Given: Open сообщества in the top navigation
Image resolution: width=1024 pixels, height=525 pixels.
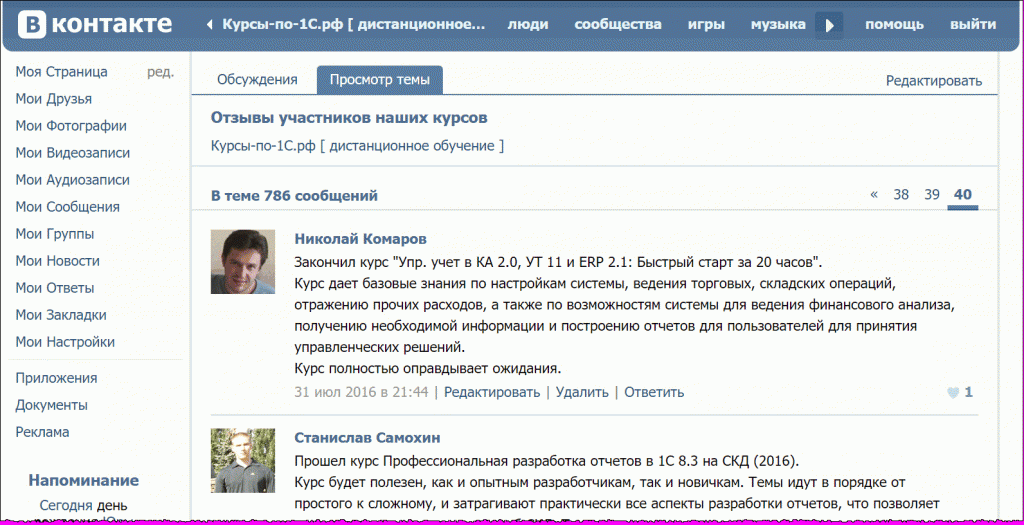Looking at the screenshot, I should pos(618,25).
